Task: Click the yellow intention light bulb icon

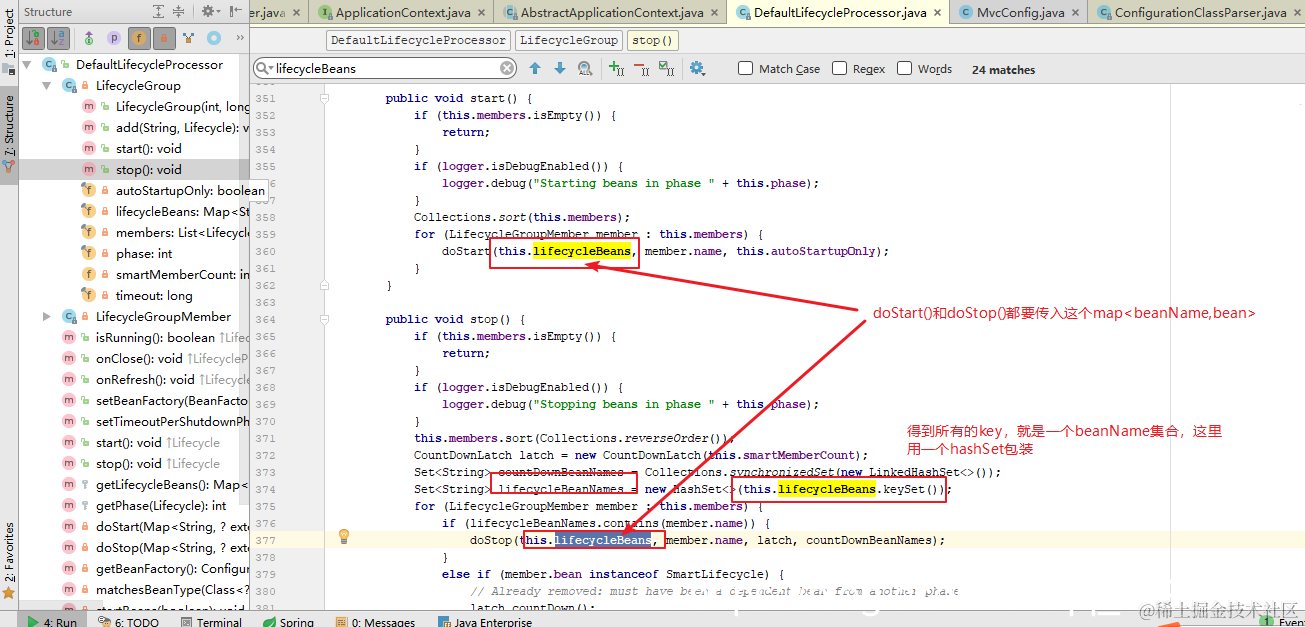Action: pyautogui.click(x=344, y=537)
